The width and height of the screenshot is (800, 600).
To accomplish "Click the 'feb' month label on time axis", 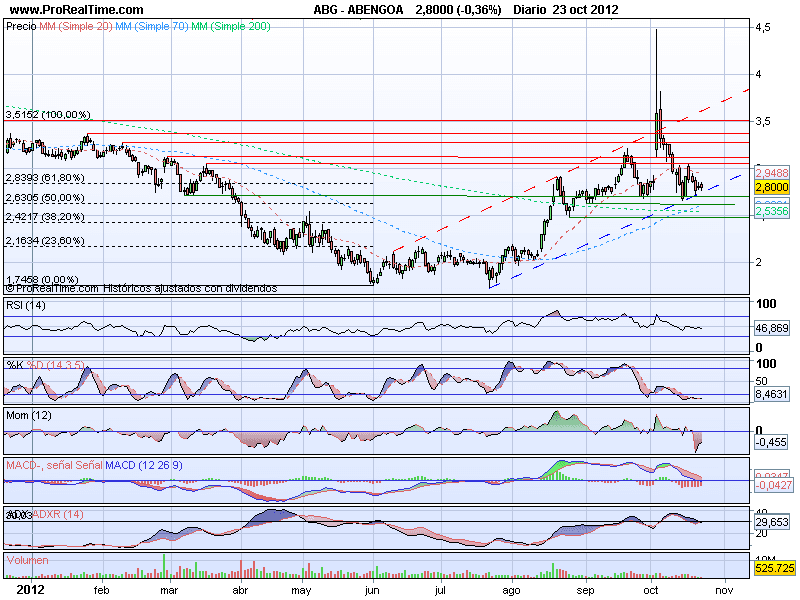I will point(102,590).
